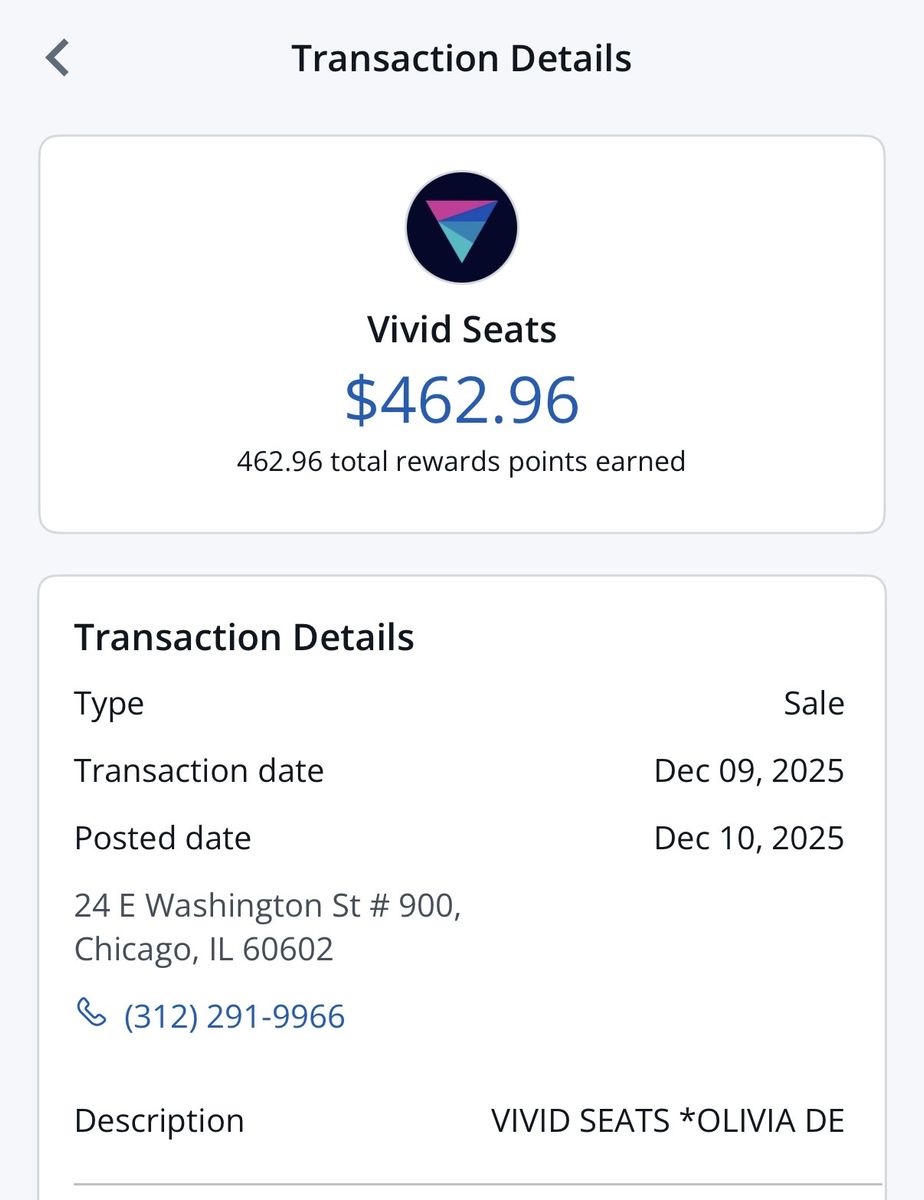This screenshot has height=1200, width=924.
Task: Tap the Vivid Seats merchant name
Action: [x=462, y=329]
